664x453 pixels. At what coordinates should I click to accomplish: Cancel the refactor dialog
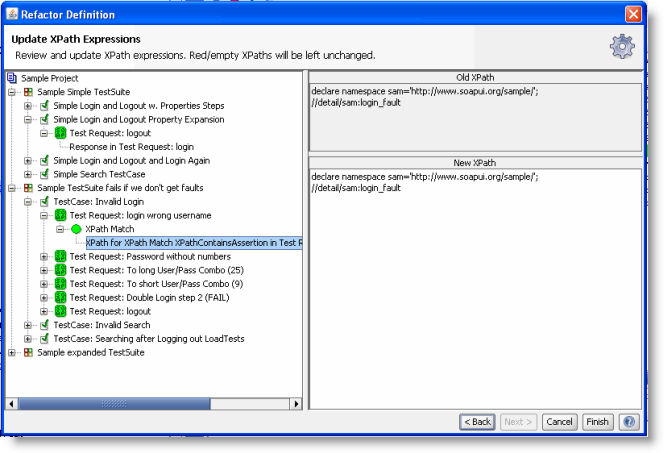(x=559, y=422)
